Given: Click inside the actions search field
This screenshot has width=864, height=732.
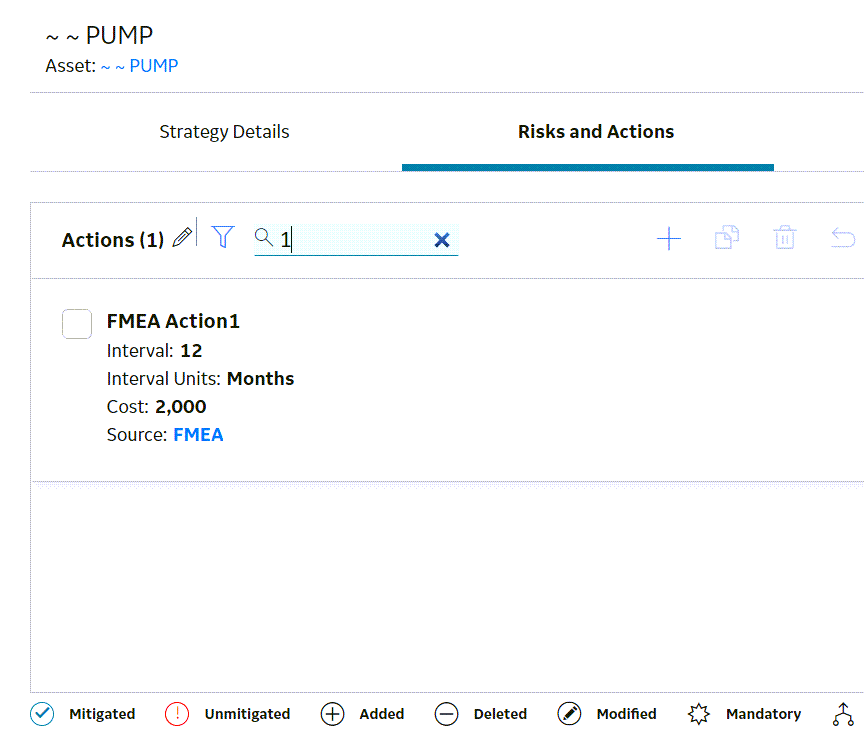Looking at the screenshot, I should coord(355,240).
